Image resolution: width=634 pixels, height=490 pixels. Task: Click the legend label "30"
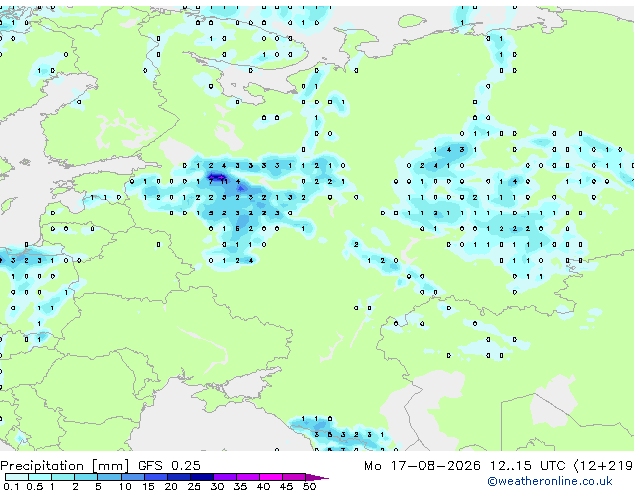click(x=217, y=486)
